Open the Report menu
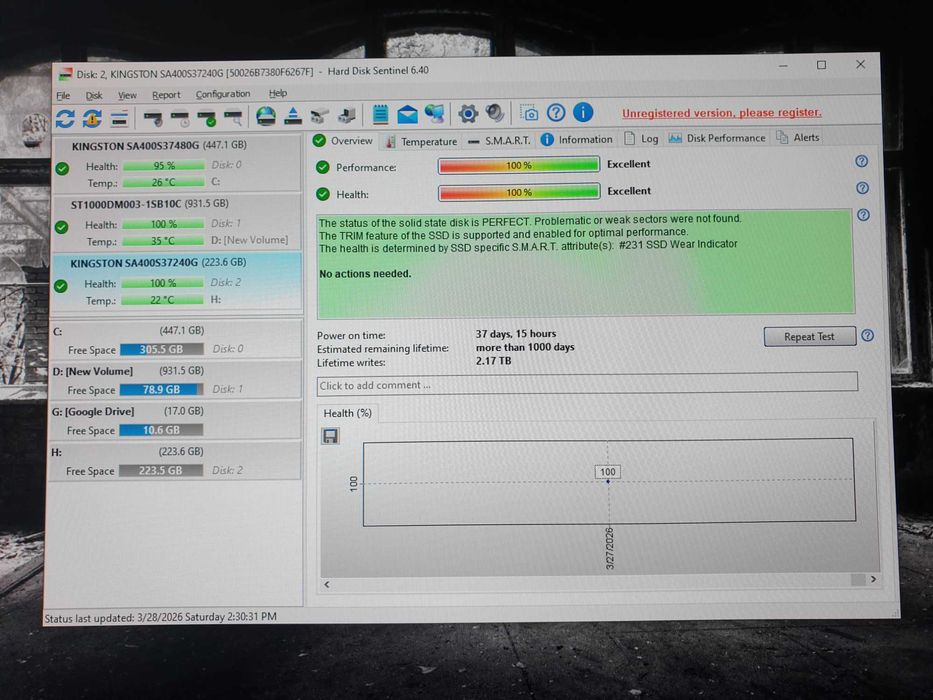This screenshot has height=700, width=933. click(166, 95)
